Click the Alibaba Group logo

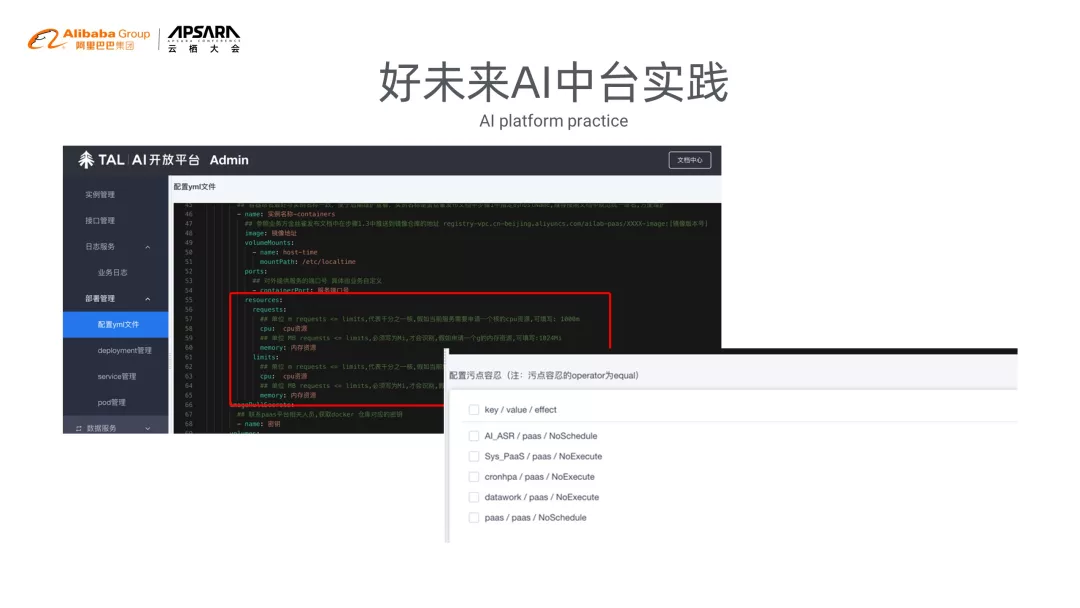tap(89, 39)
